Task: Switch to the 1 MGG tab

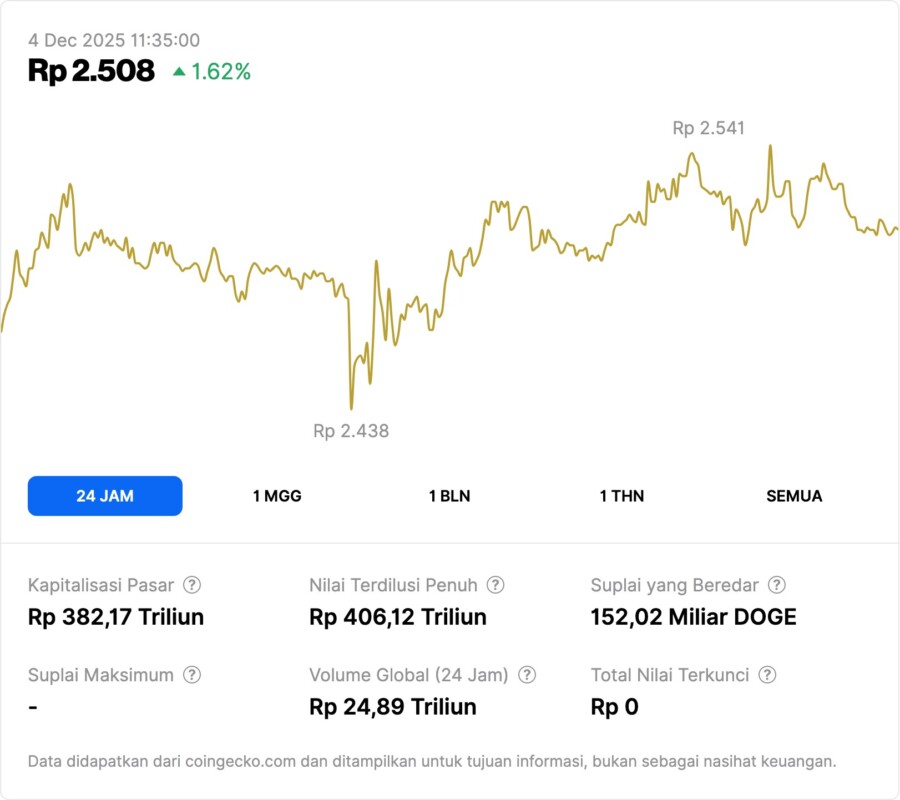Action: coord(277,496)
